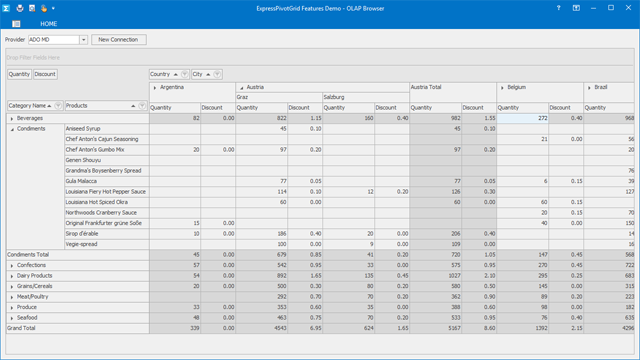The height and width of the screenshot is (360, 640).
Task: Expand the Beverages category row
Action: [x=12, y=118]
